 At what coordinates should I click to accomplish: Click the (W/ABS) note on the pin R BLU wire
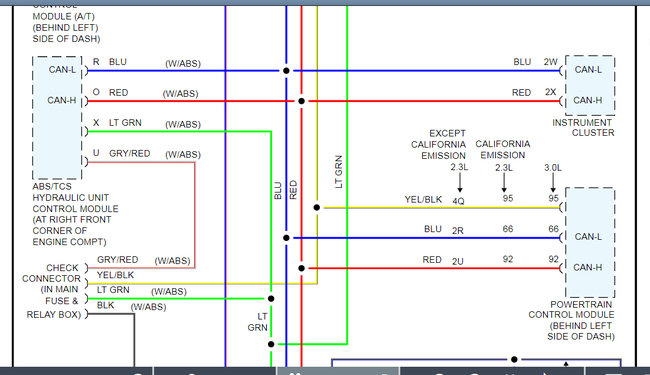click(183, 63)
